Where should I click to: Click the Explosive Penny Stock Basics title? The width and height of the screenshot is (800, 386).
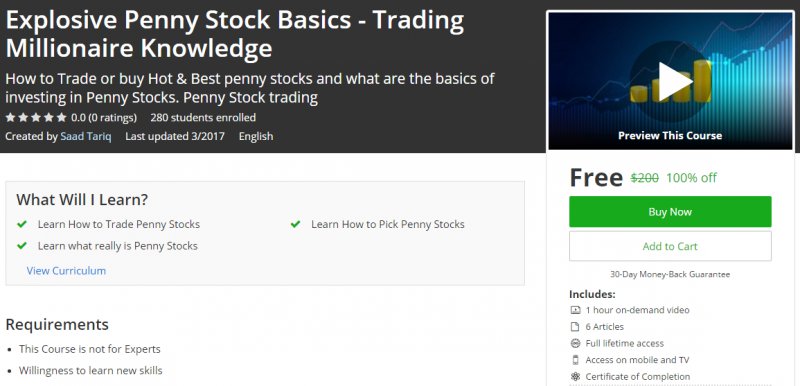[235, 34]
